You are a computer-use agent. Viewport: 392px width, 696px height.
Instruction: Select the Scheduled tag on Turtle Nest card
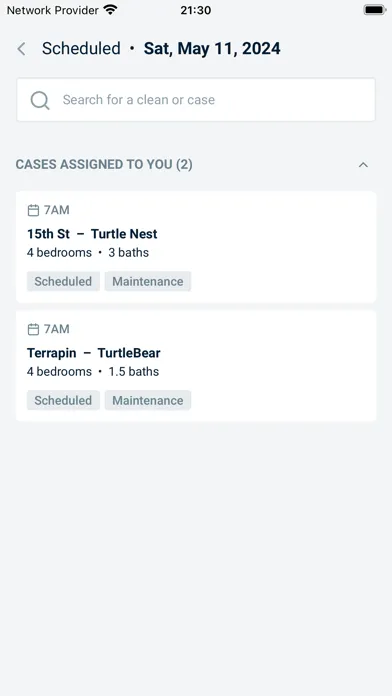click(x=63, y=281)
